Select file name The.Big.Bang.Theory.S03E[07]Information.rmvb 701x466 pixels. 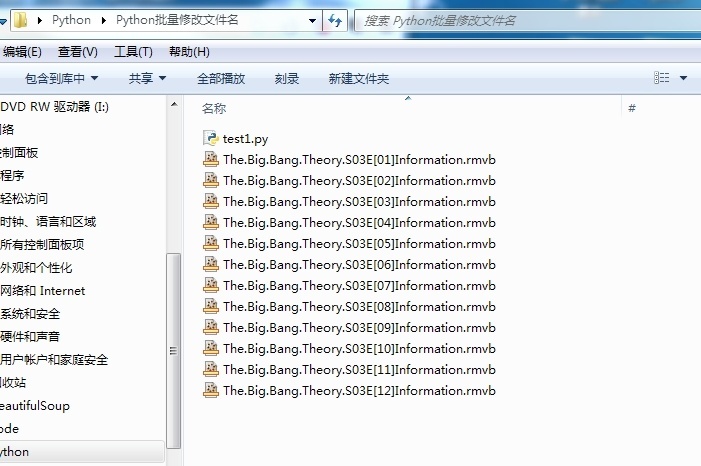tap(359, 286)
